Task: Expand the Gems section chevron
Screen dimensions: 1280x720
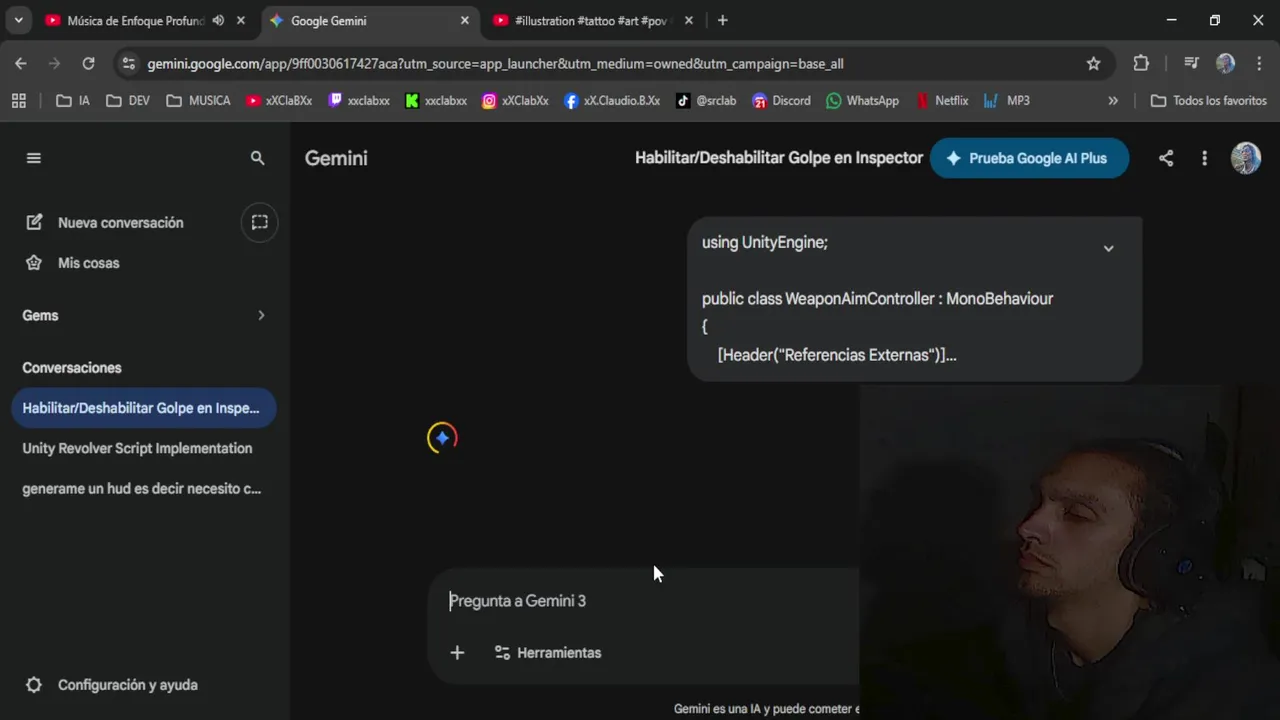Action: click(261, 315)
